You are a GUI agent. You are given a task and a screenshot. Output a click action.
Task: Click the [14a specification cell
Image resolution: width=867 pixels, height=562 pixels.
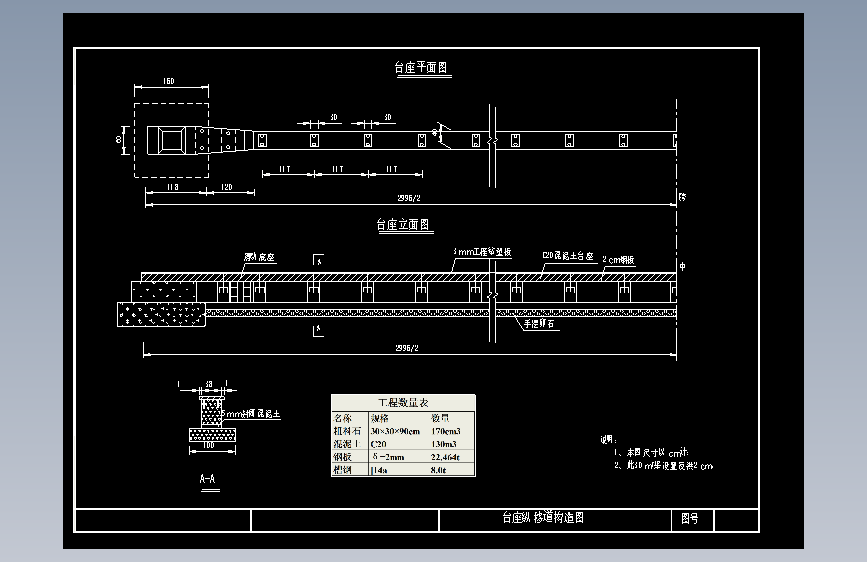click(x=379, y=470)
